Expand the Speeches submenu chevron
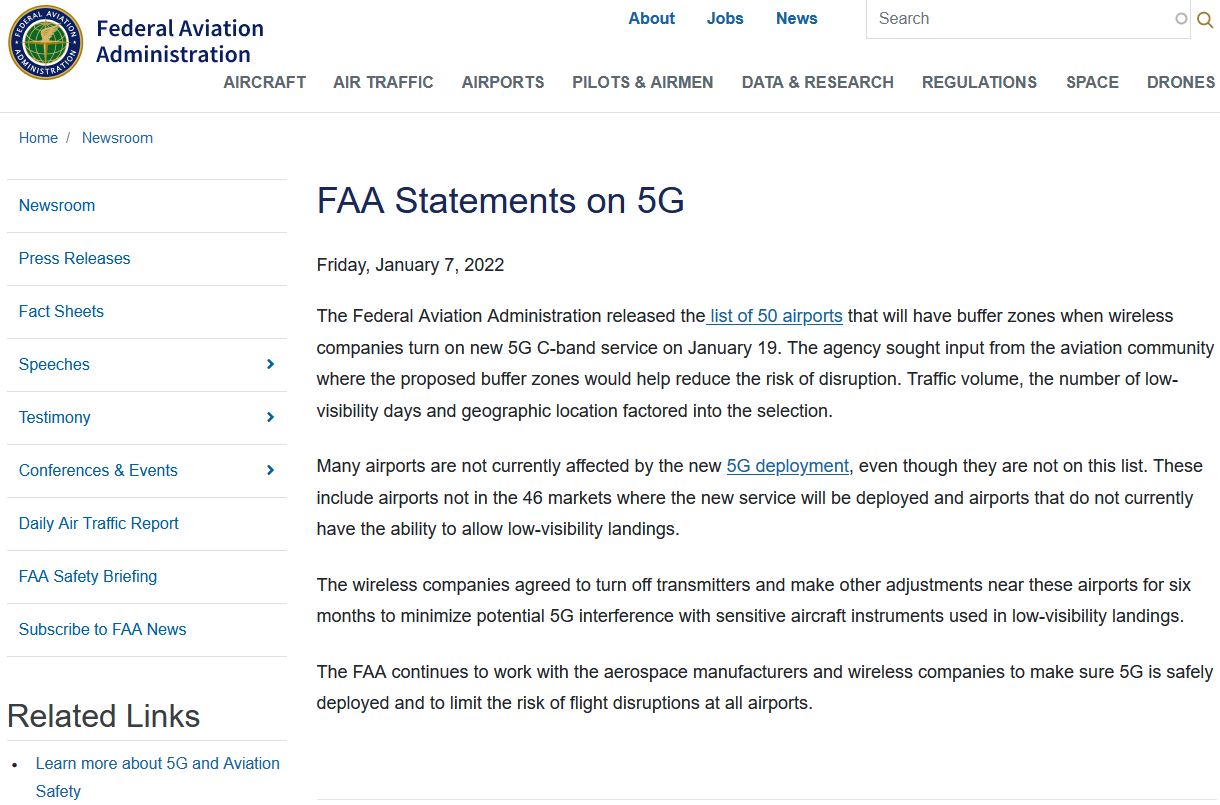The height and width of the screenshot is (805, 1220). (x=270, y=364)
